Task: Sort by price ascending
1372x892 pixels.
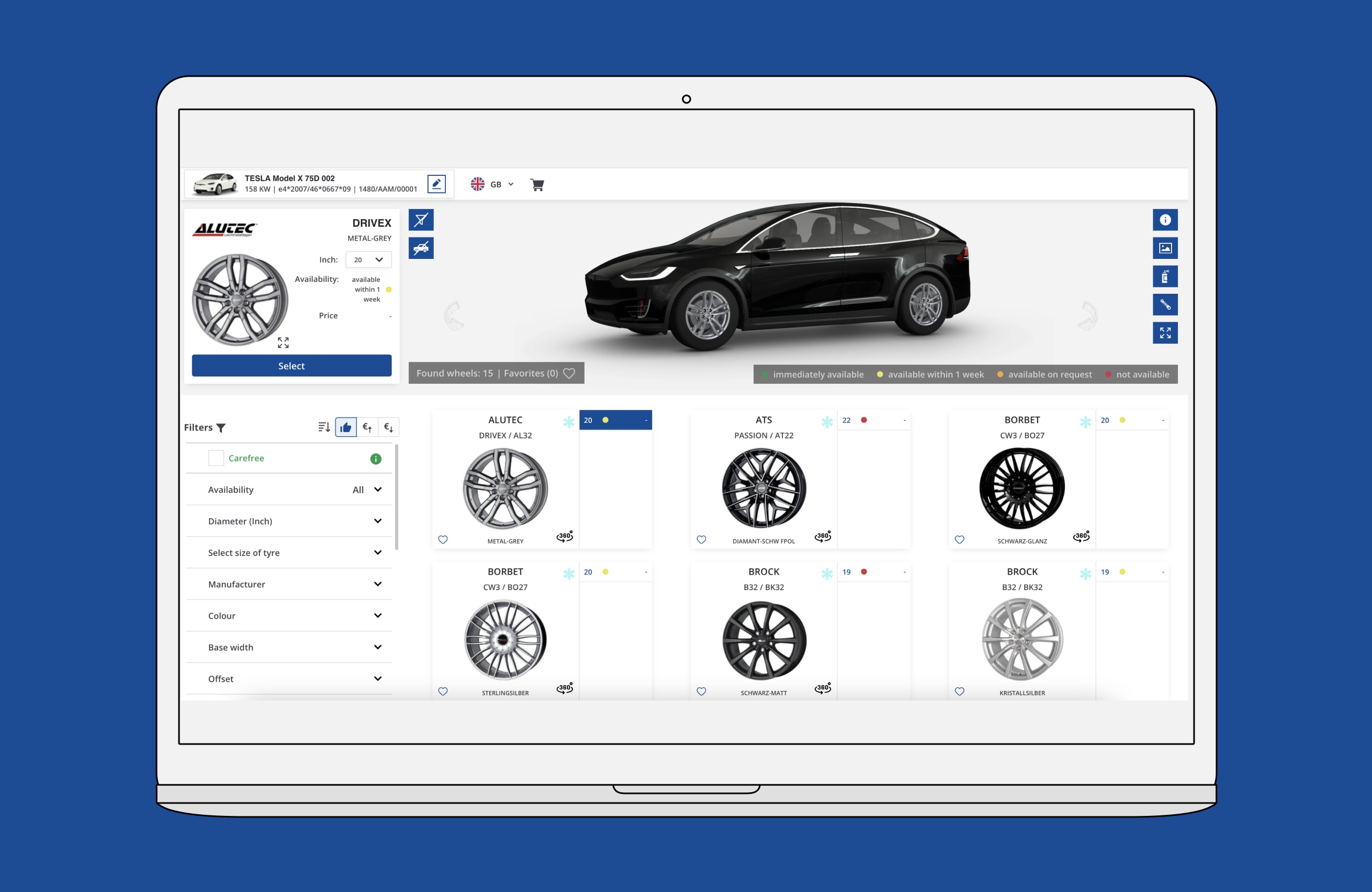Action: tap(367, 427)
